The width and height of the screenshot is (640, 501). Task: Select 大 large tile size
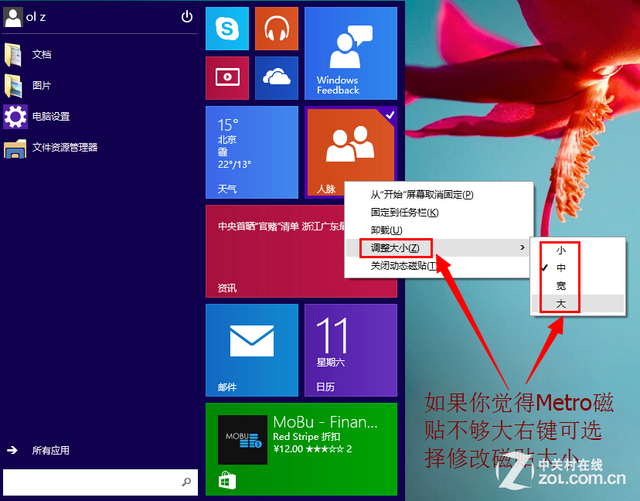point(578,304)
